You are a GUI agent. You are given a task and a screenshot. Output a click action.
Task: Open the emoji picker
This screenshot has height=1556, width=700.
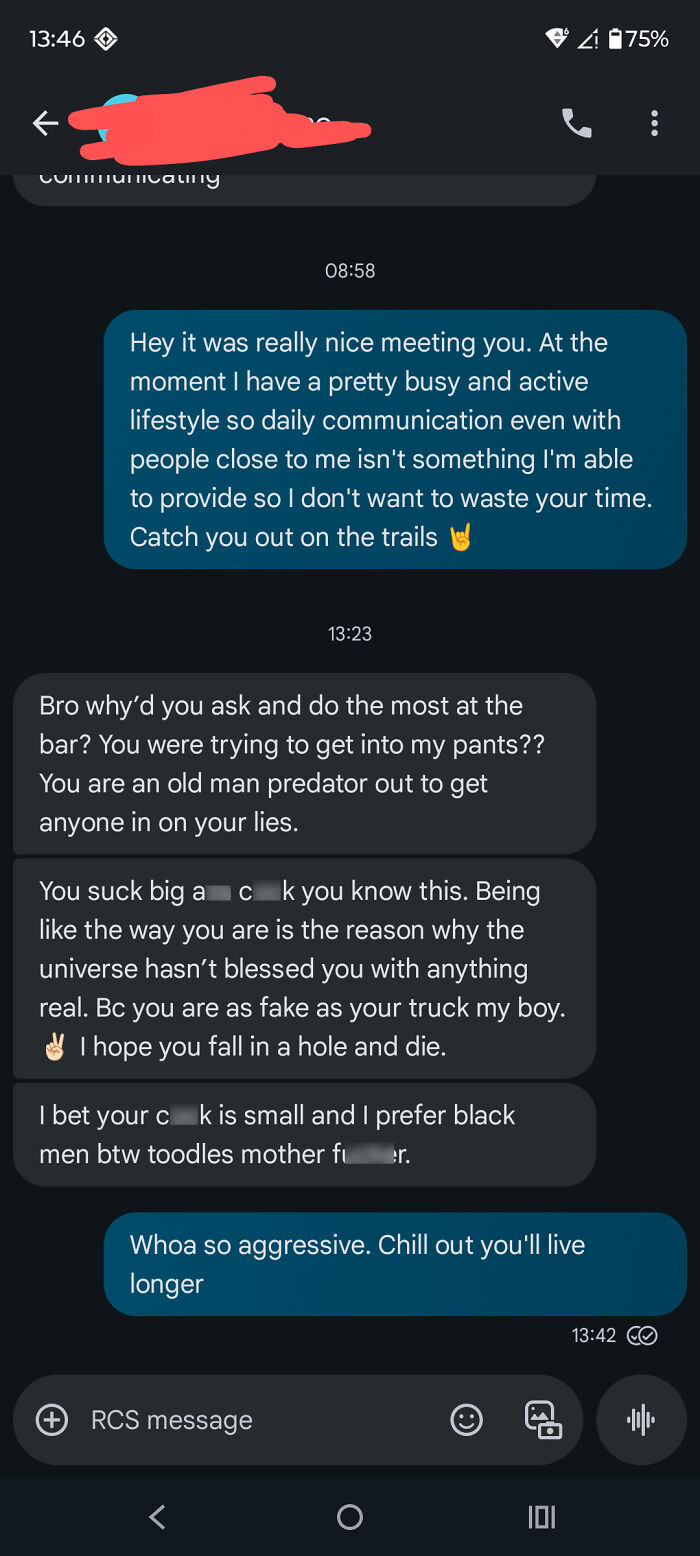[466, 1419]
